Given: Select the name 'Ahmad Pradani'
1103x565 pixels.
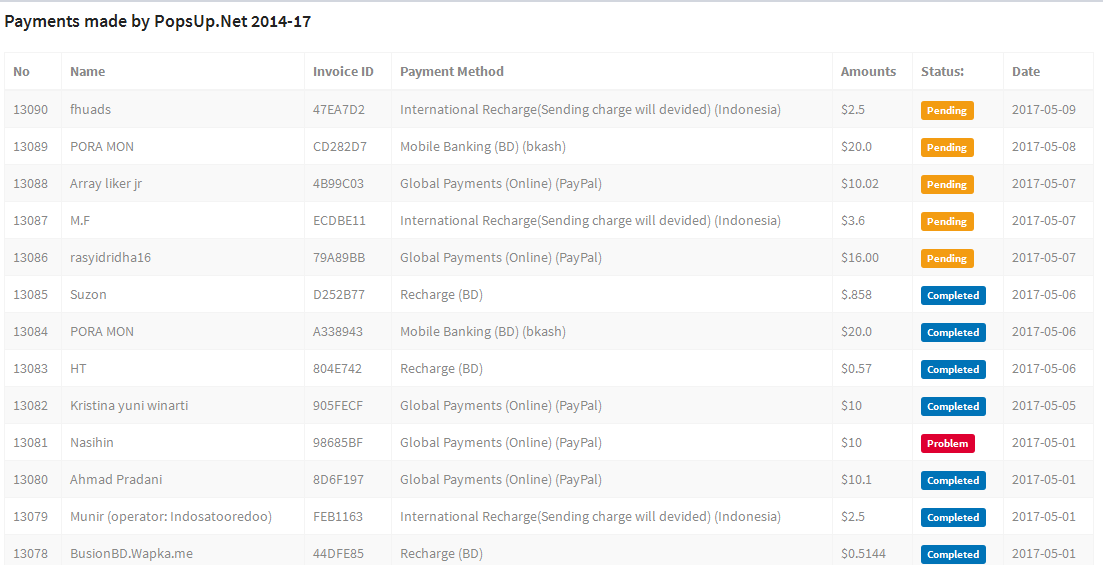Looking at the screenshot, I should [x=115, y=479].
